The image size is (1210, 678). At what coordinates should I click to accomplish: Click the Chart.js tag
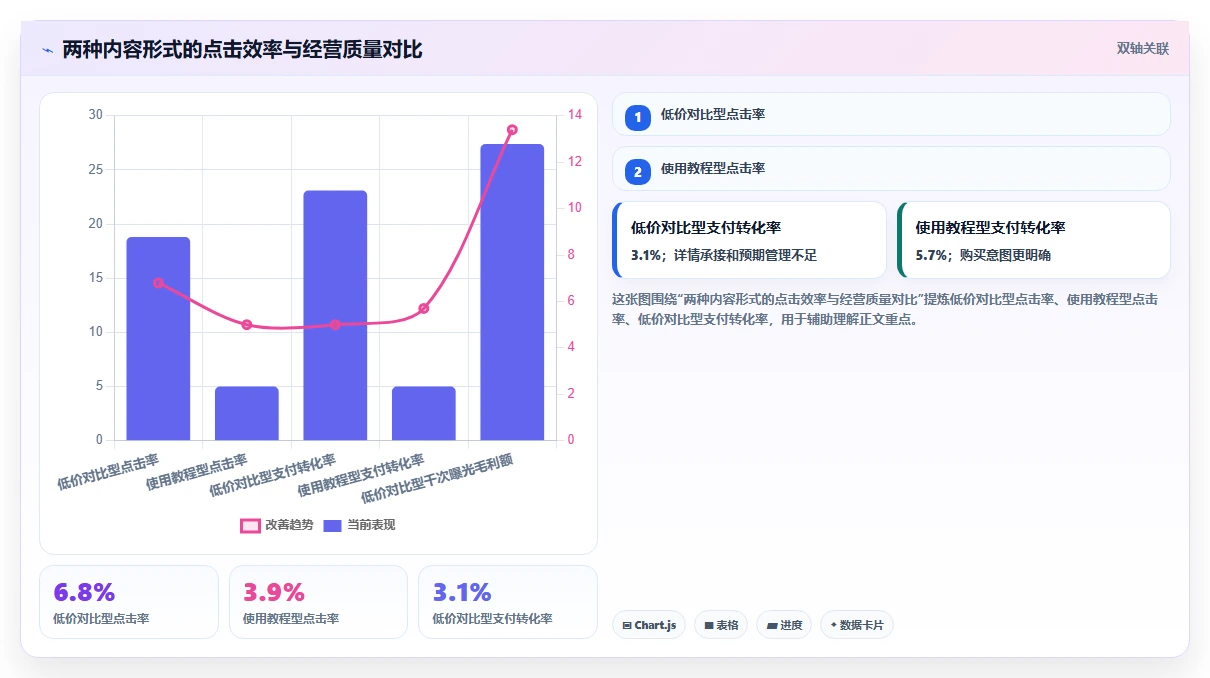point(649,625)
